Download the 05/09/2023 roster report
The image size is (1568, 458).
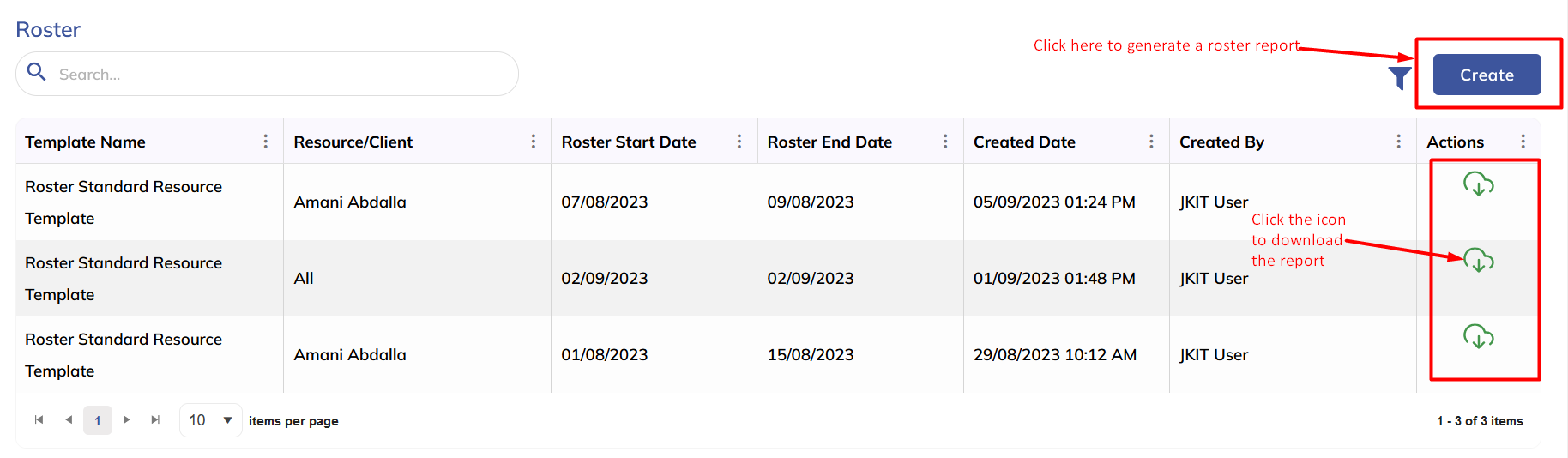coord(1478,184)
